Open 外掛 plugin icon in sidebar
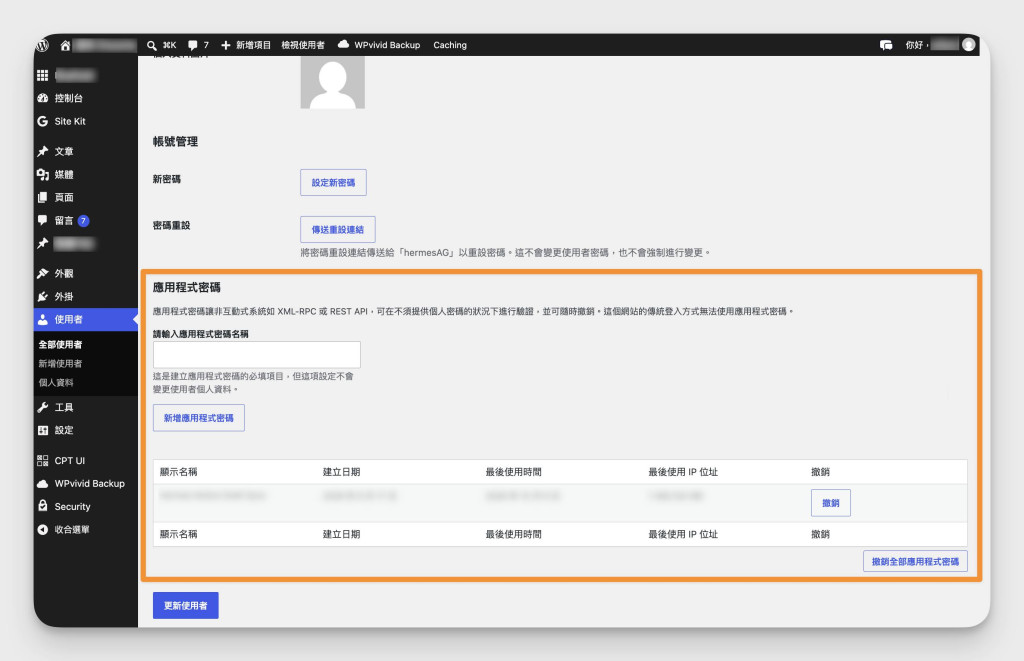1024x661 pixels. point(42,297)
